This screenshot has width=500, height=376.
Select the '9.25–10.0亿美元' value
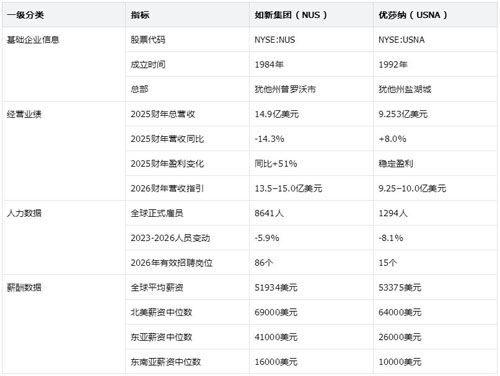click(412, 188)
